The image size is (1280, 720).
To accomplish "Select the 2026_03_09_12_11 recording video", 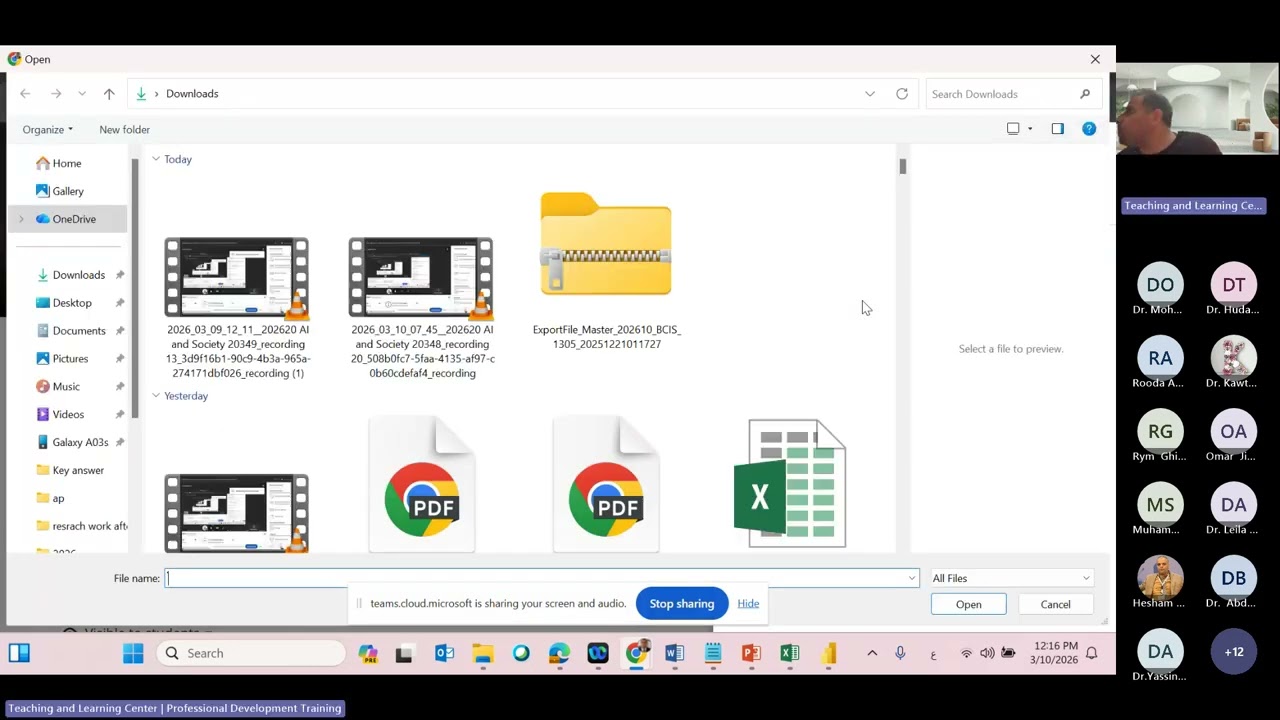I will click(x=238, y=308).
